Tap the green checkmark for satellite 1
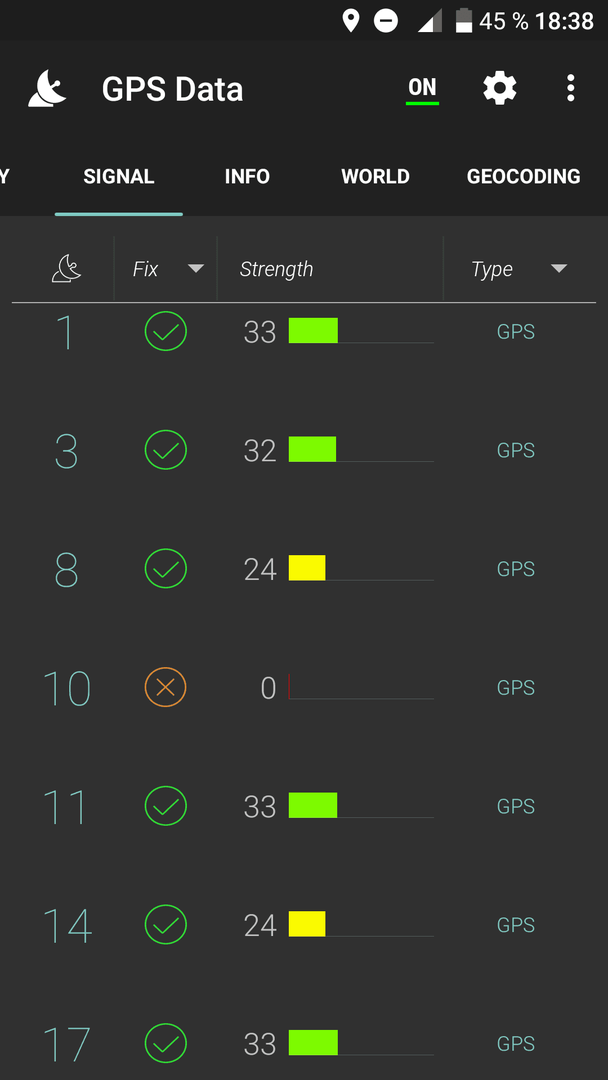608x1080 pixels. [x=165, y=331]
